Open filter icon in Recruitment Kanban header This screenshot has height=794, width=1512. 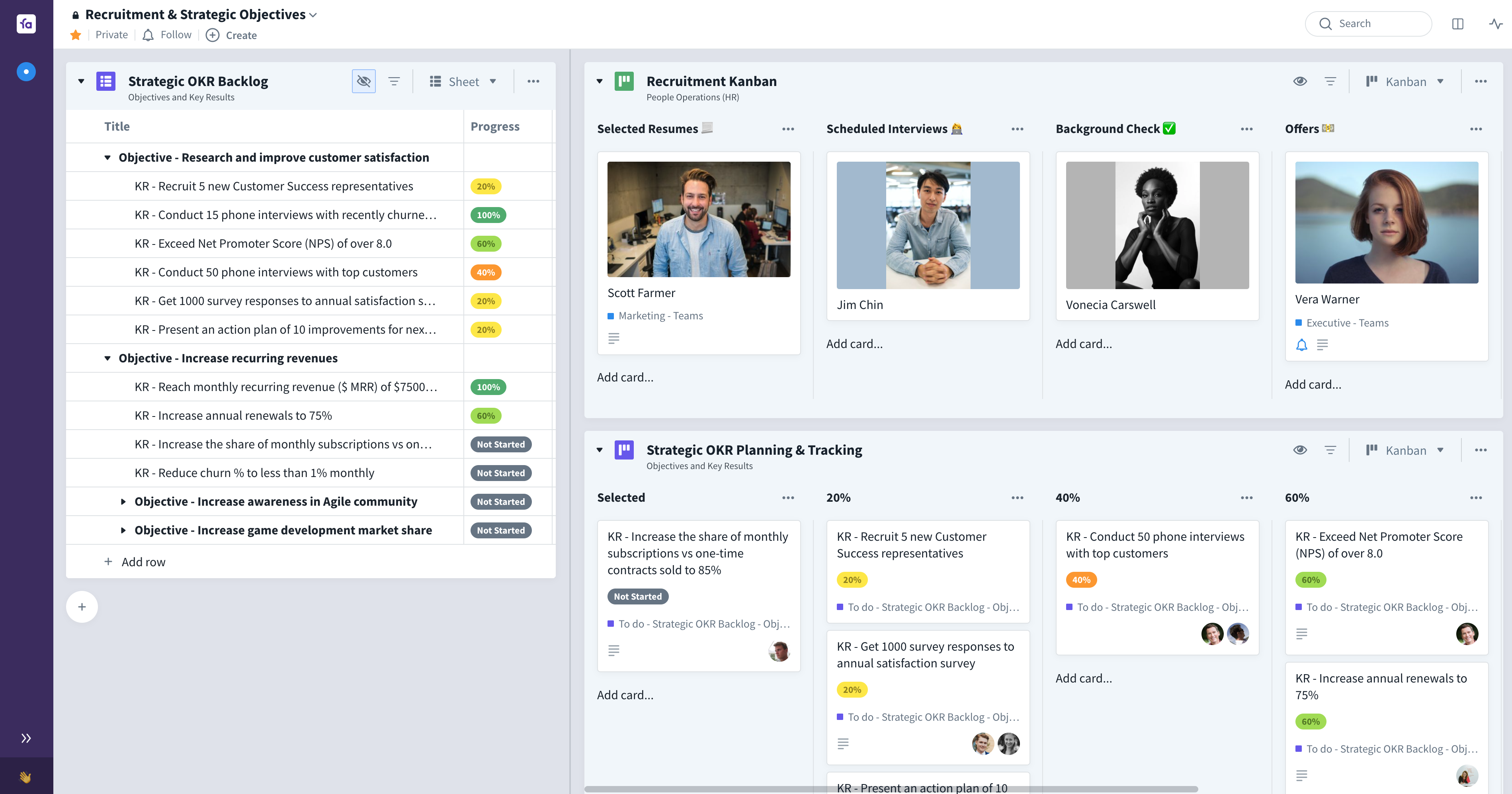pyautogui.click(x=1330, y=81)
